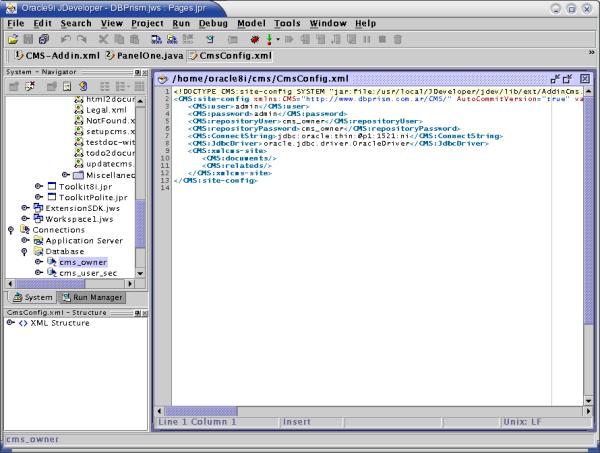
Task: Expand the ExtensionSDK.jws workspace node
Action: [25, 208]
